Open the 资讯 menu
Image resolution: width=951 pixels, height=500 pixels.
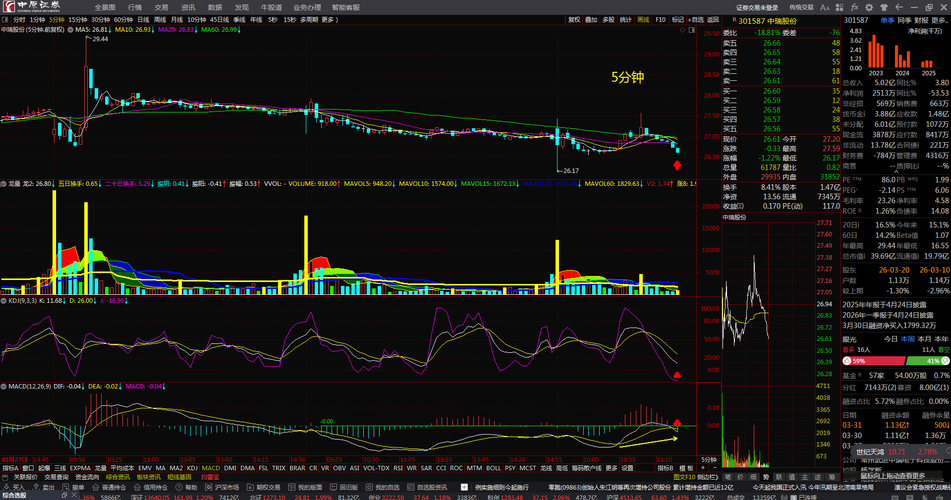188,7
